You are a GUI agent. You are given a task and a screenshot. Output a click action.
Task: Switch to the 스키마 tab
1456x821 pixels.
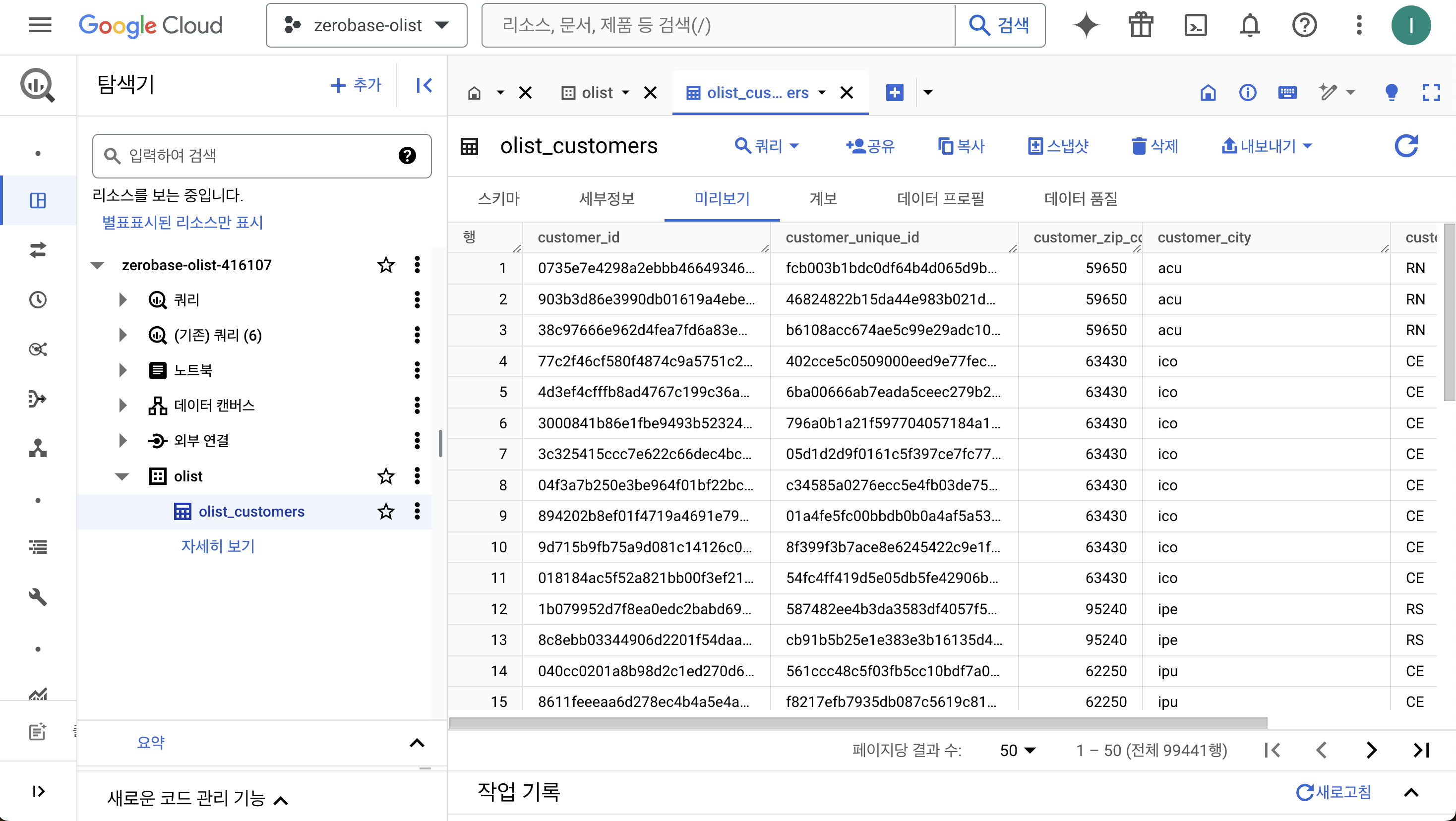(498, 199)
